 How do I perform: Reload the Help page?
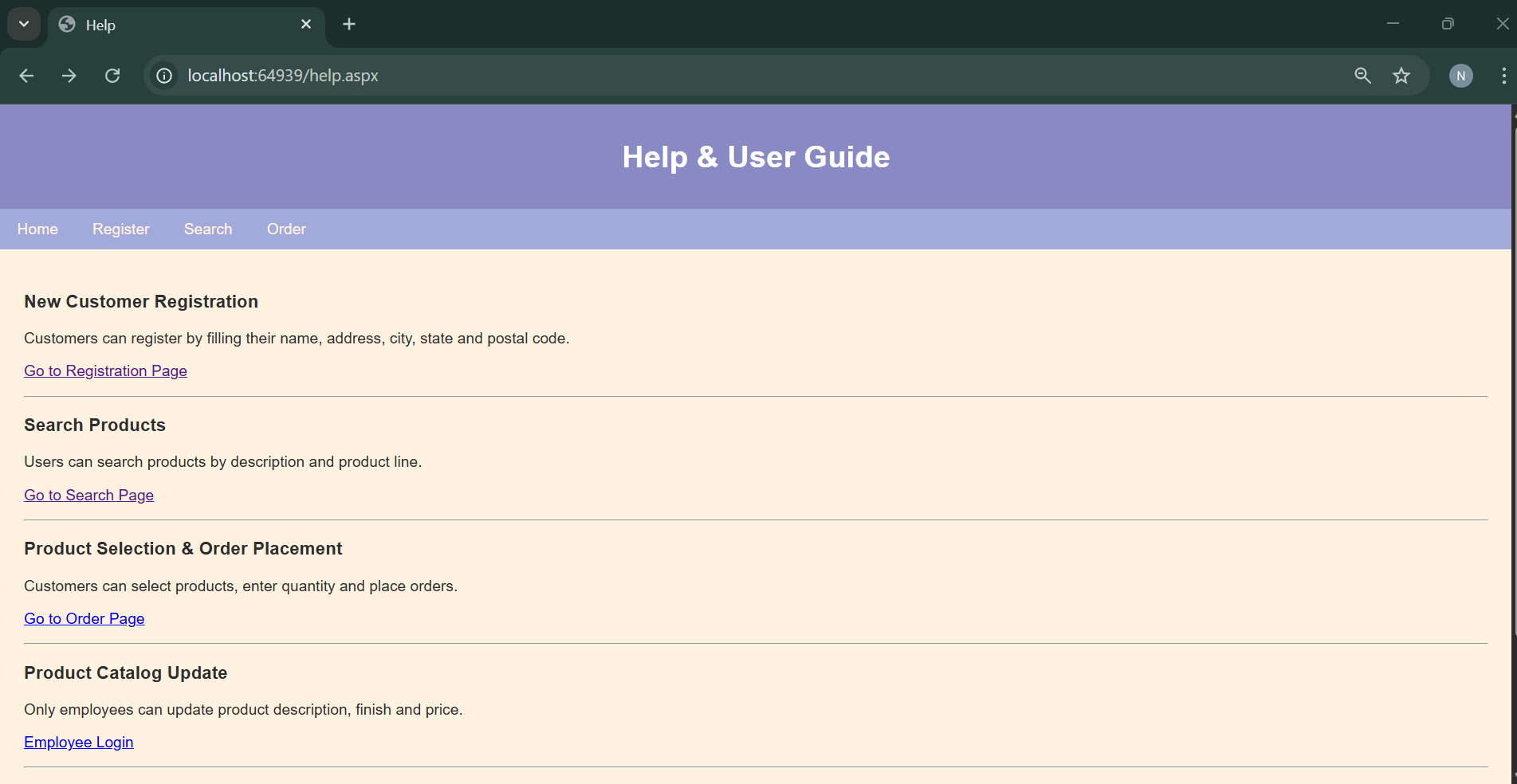pyautogui.click(x=112, y=76)
